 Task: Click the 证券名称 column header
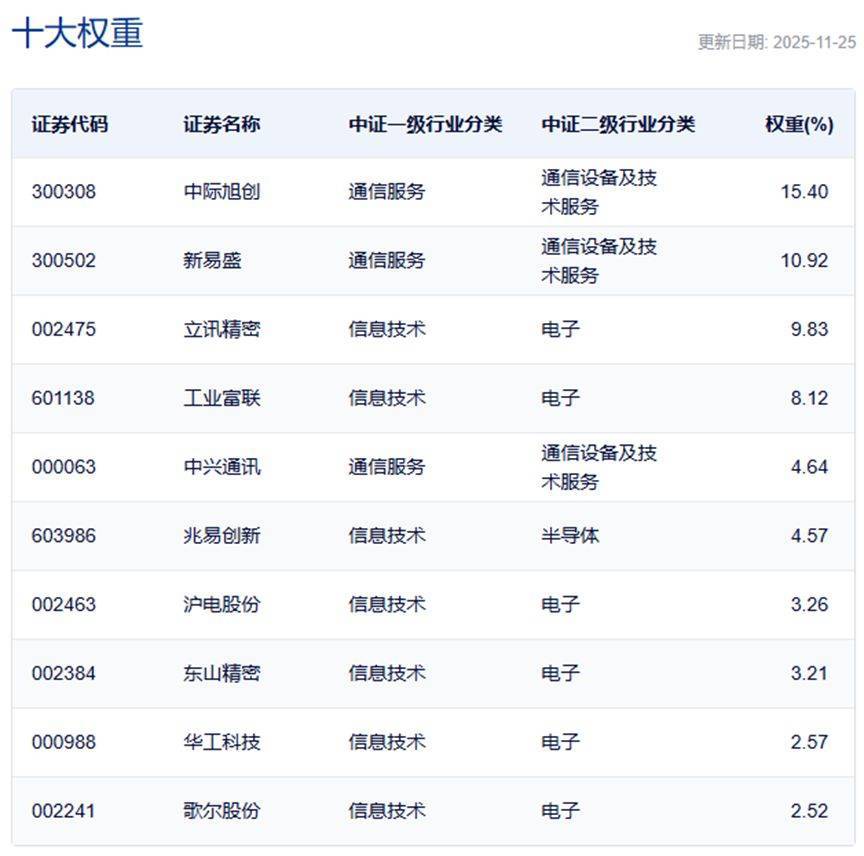pos(222,124)
